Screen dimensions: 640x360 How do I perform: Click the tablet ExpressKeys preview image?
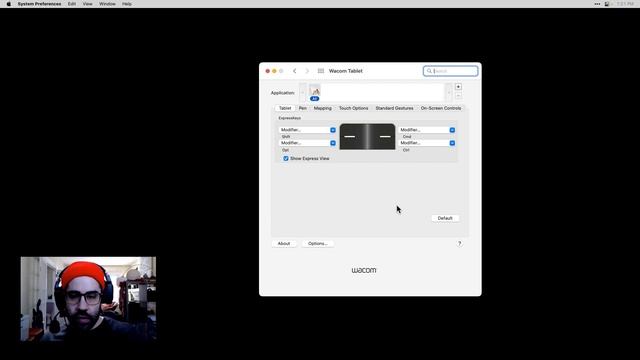tap(367, 136)
